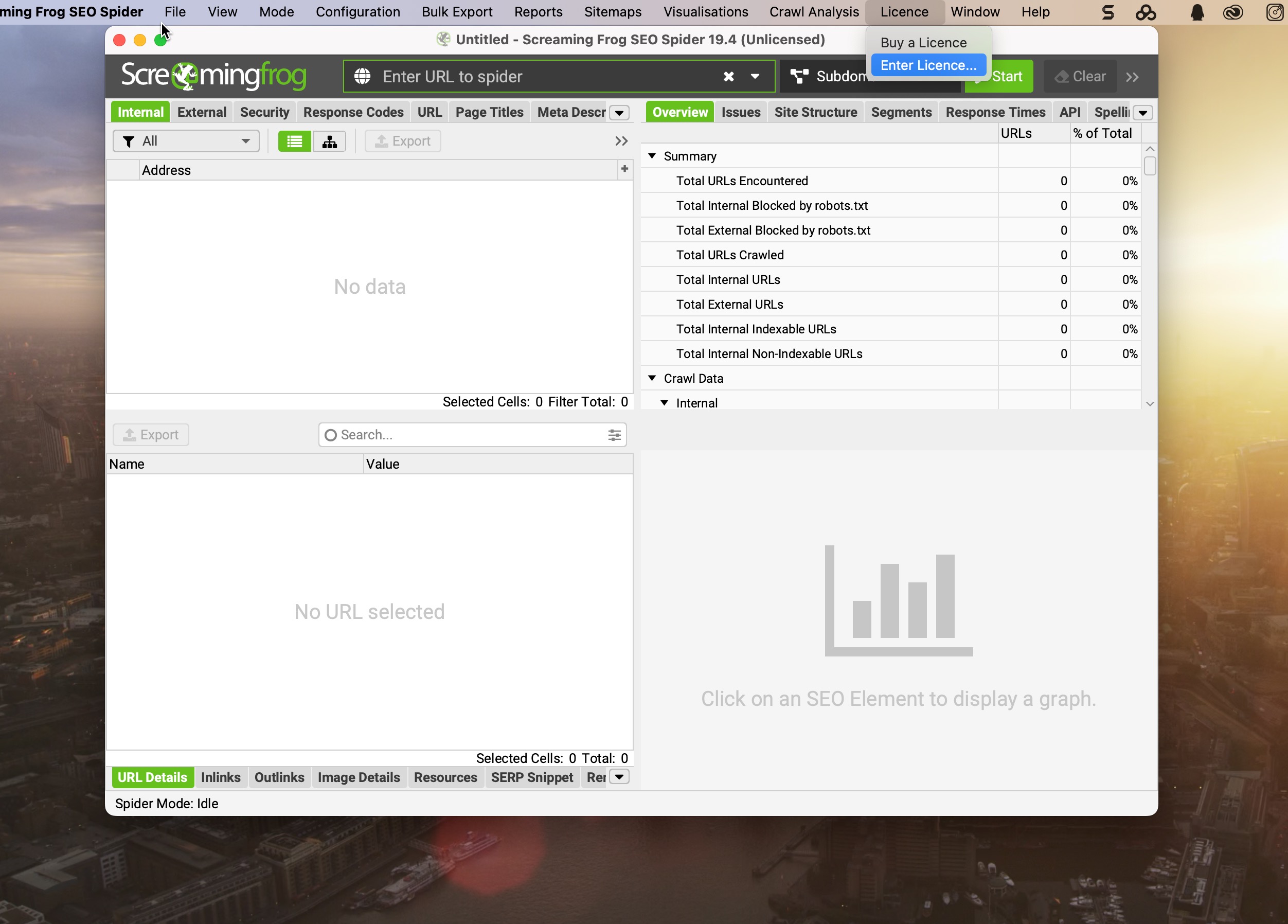The image size is (1288, 924).
Task: Collapse the Crawl Data section
Action: coord(652,378)
